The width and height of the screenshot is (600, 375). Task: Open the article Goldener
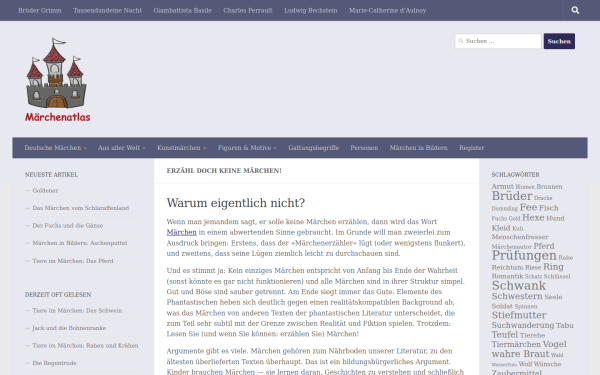[x=45, y=191]
